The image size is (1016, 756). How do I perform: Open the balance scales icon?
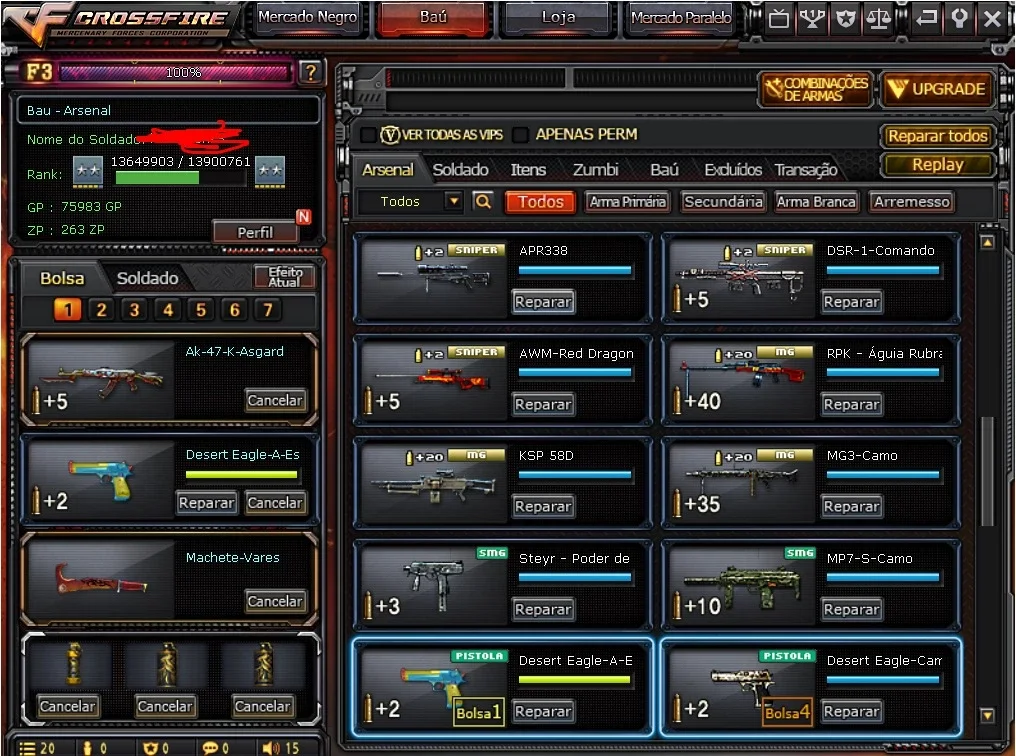879,19
